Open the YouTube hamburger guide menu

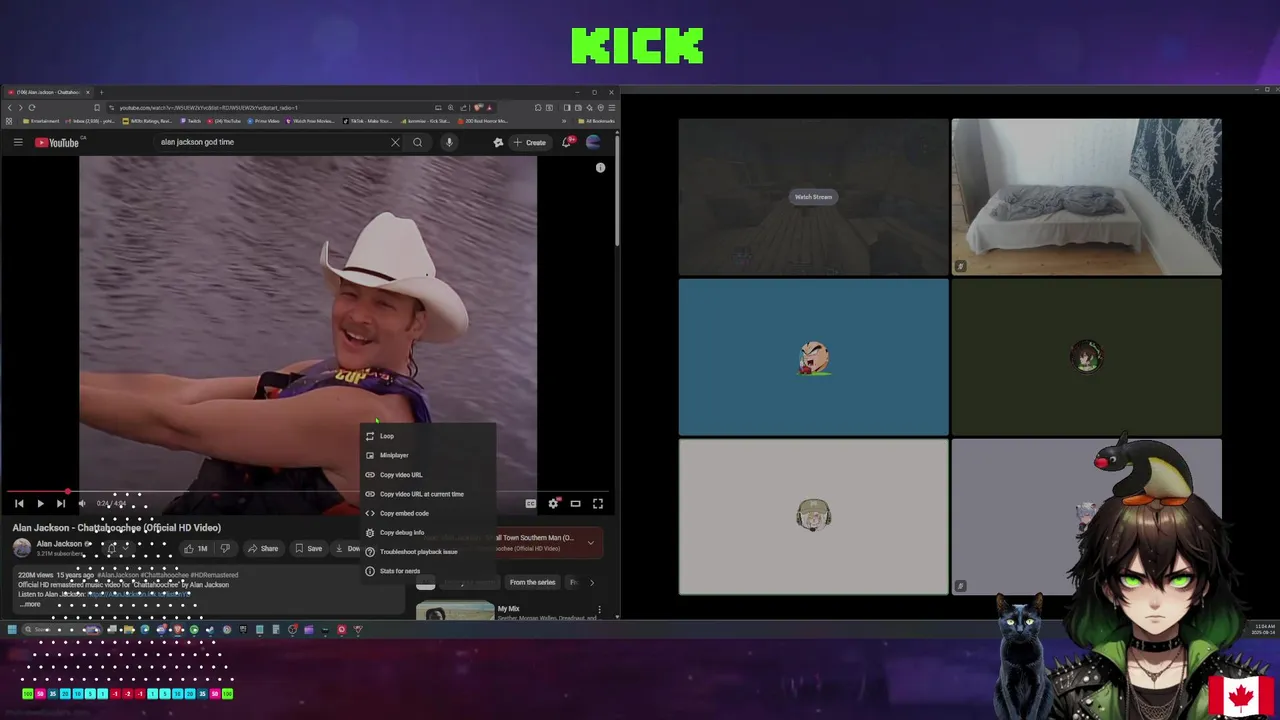click(x=18, y=142)
